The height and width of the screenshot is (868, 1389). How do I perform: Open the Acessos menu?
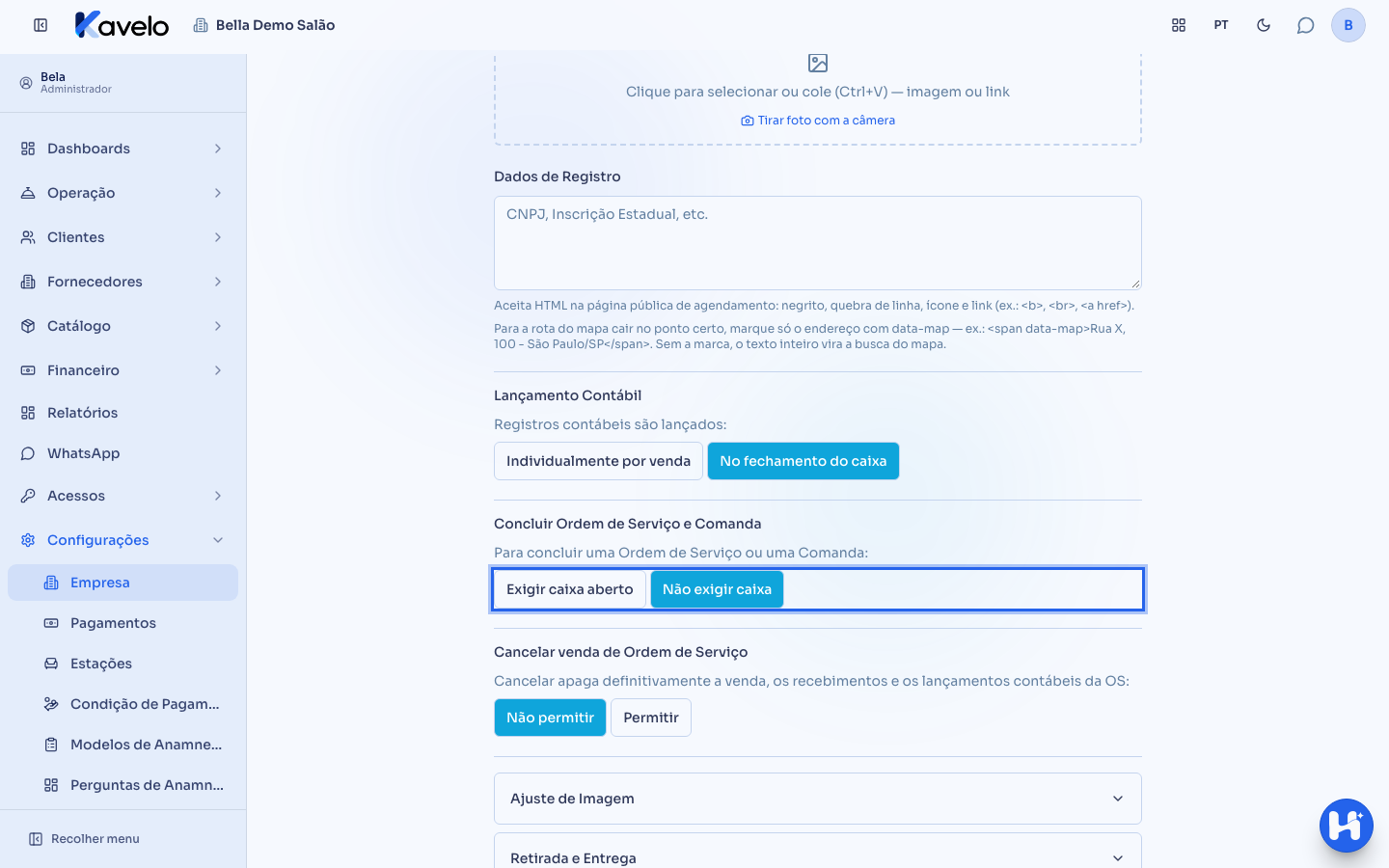coord(123,496)
